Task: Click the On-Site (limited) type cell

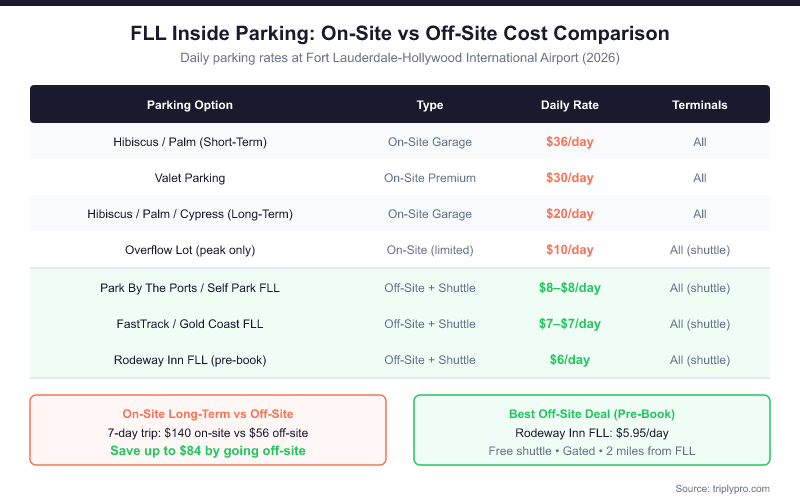Action: point(430,250)
